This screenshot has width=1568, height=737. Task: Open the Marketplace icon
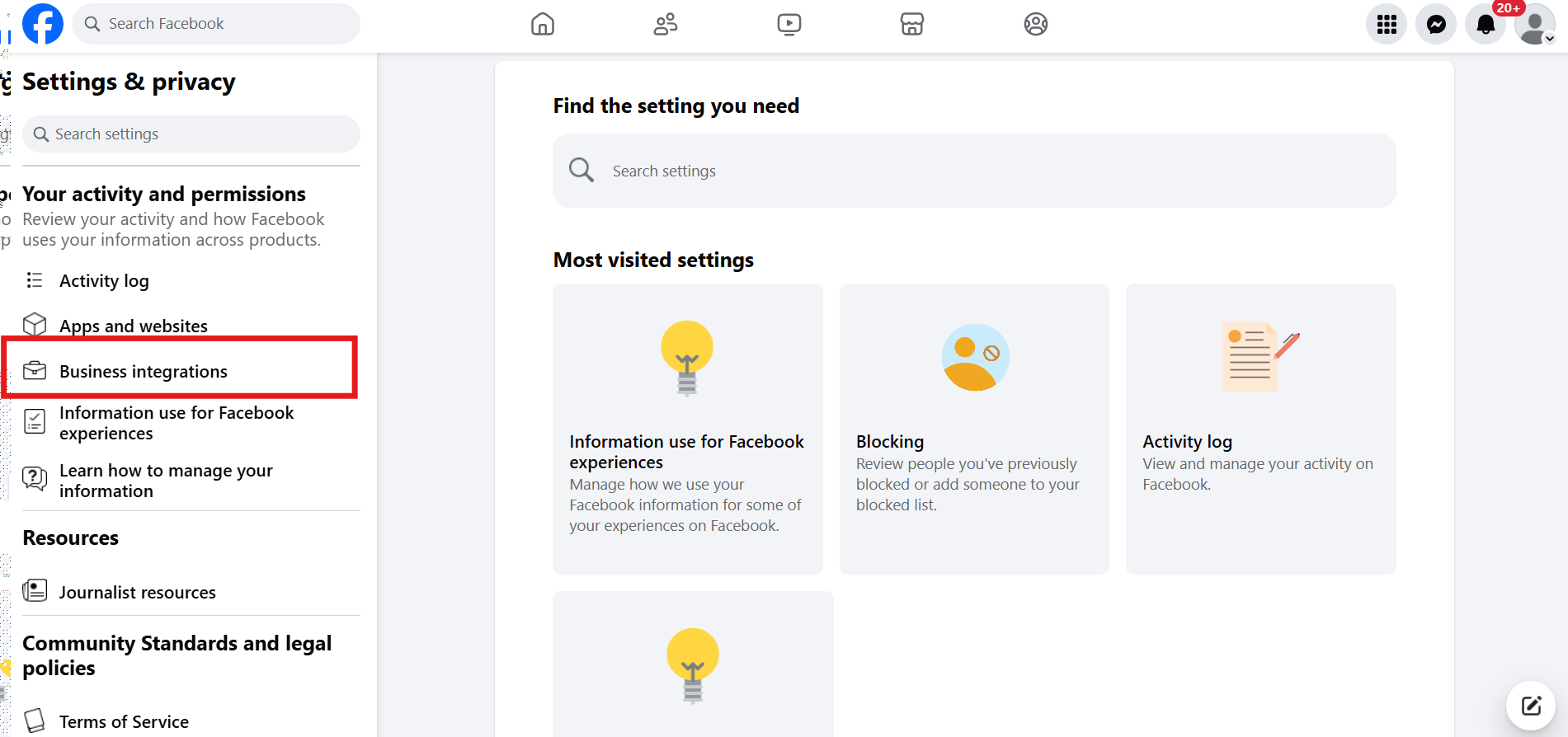(912, 24)
